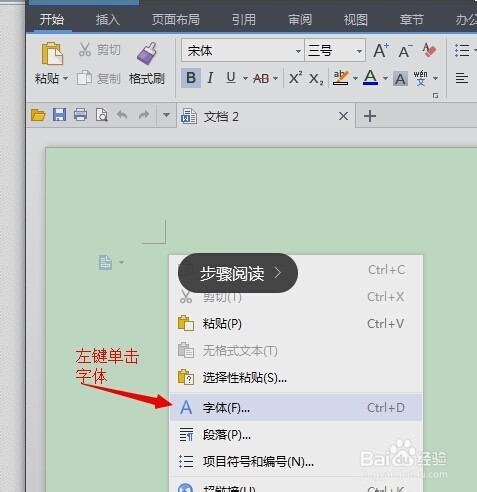Apply text highlight color
Image resolution: width=477 pixels, height=492 pixels.
point(341,78)
